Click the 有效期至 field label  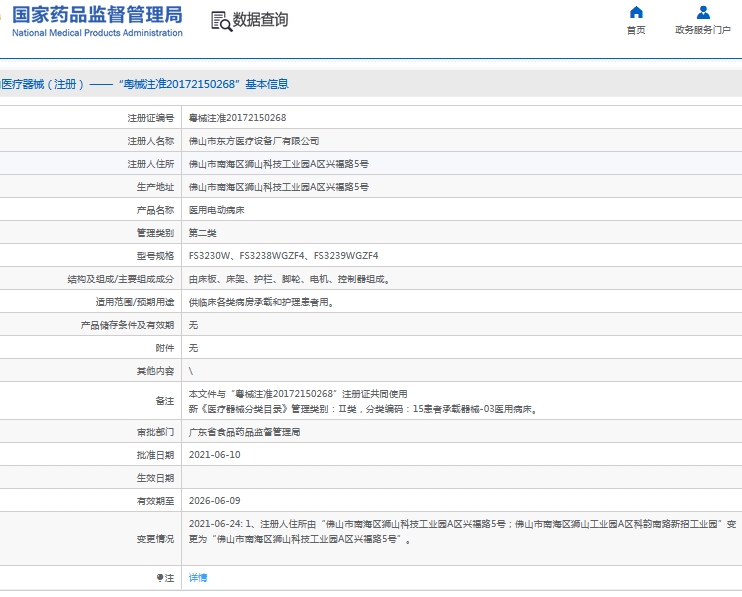pyautogui.click(x=156, y=500)
